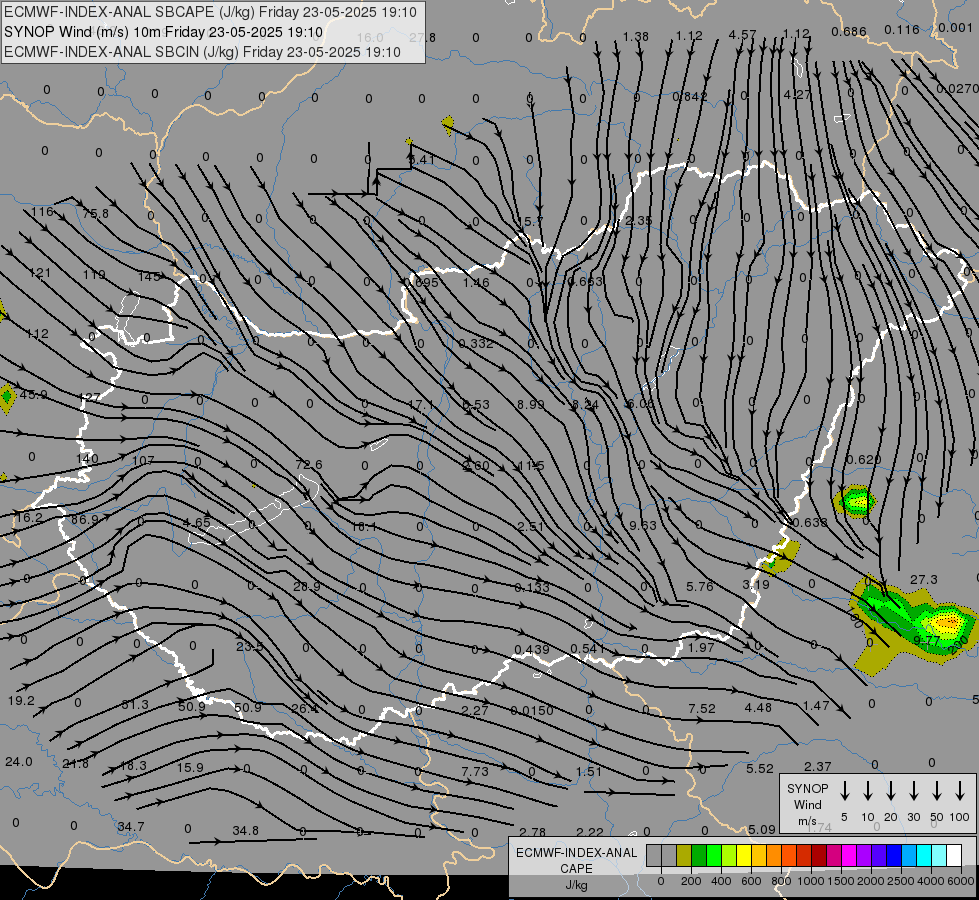The width and height of the screenshot is (979, 900).
Task: Click the 2.35 value on the map
Action: 639,220
